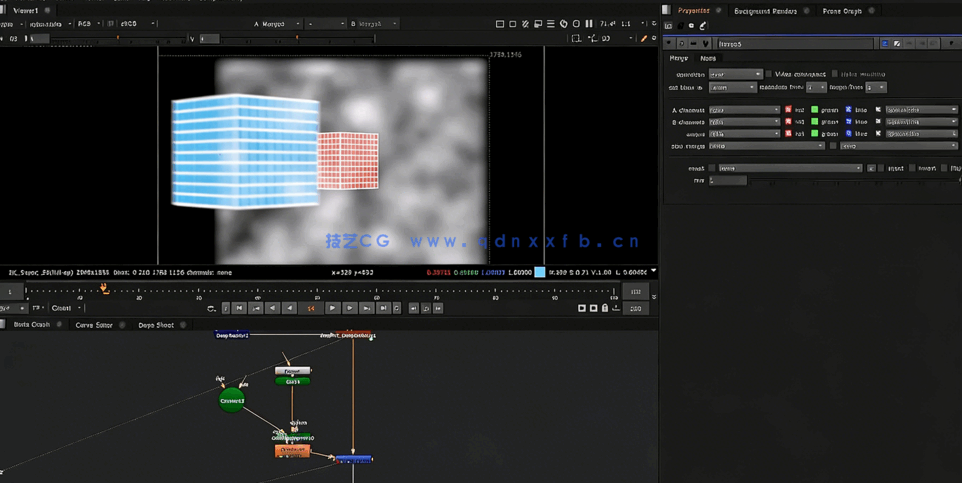The width and height of the screenshot is (962, 483).
Task: Jump to the last frame button
Action: [x=383, y=308]
